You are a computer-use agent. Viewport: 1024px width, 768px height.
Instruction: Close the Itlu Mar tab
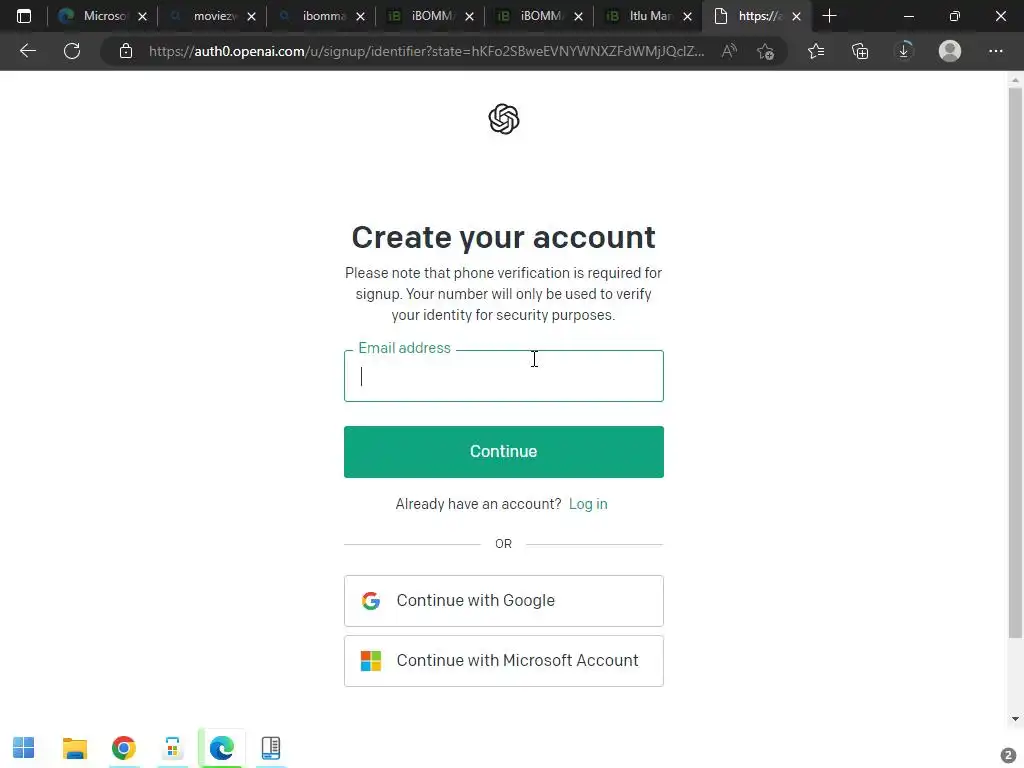687,16
